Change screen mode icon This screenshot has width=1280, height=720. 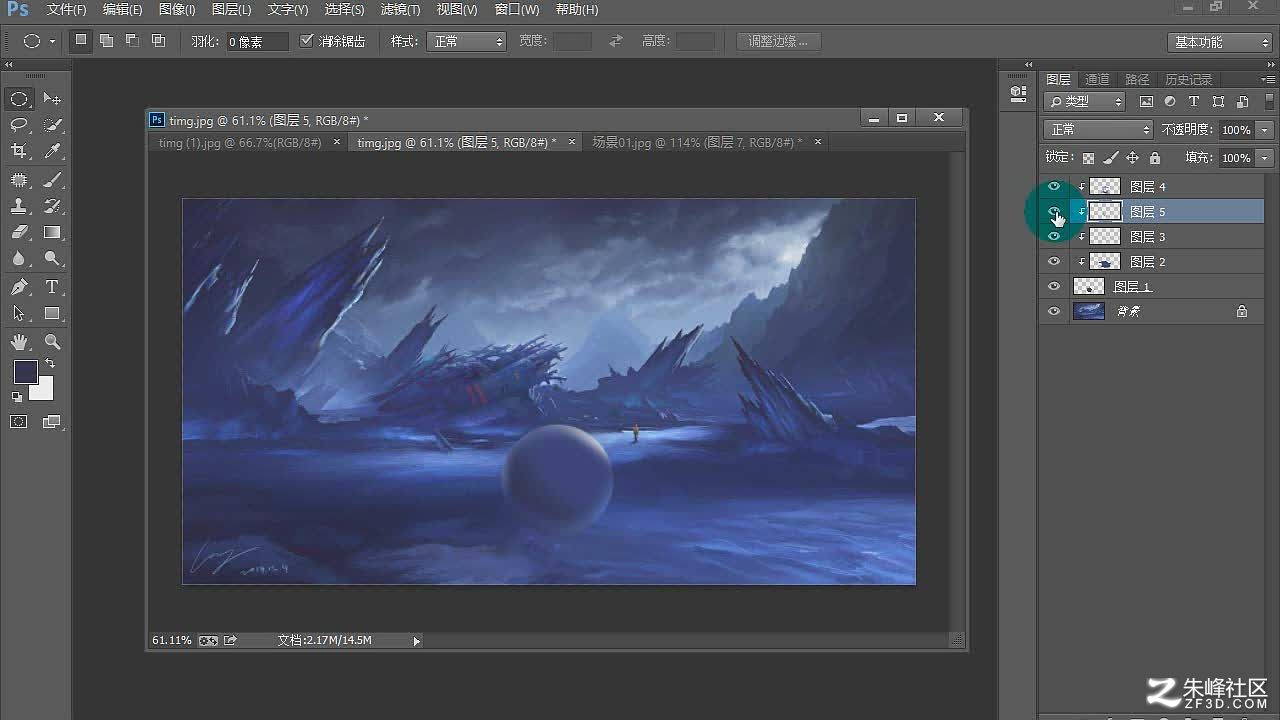[x=52, y=422]
